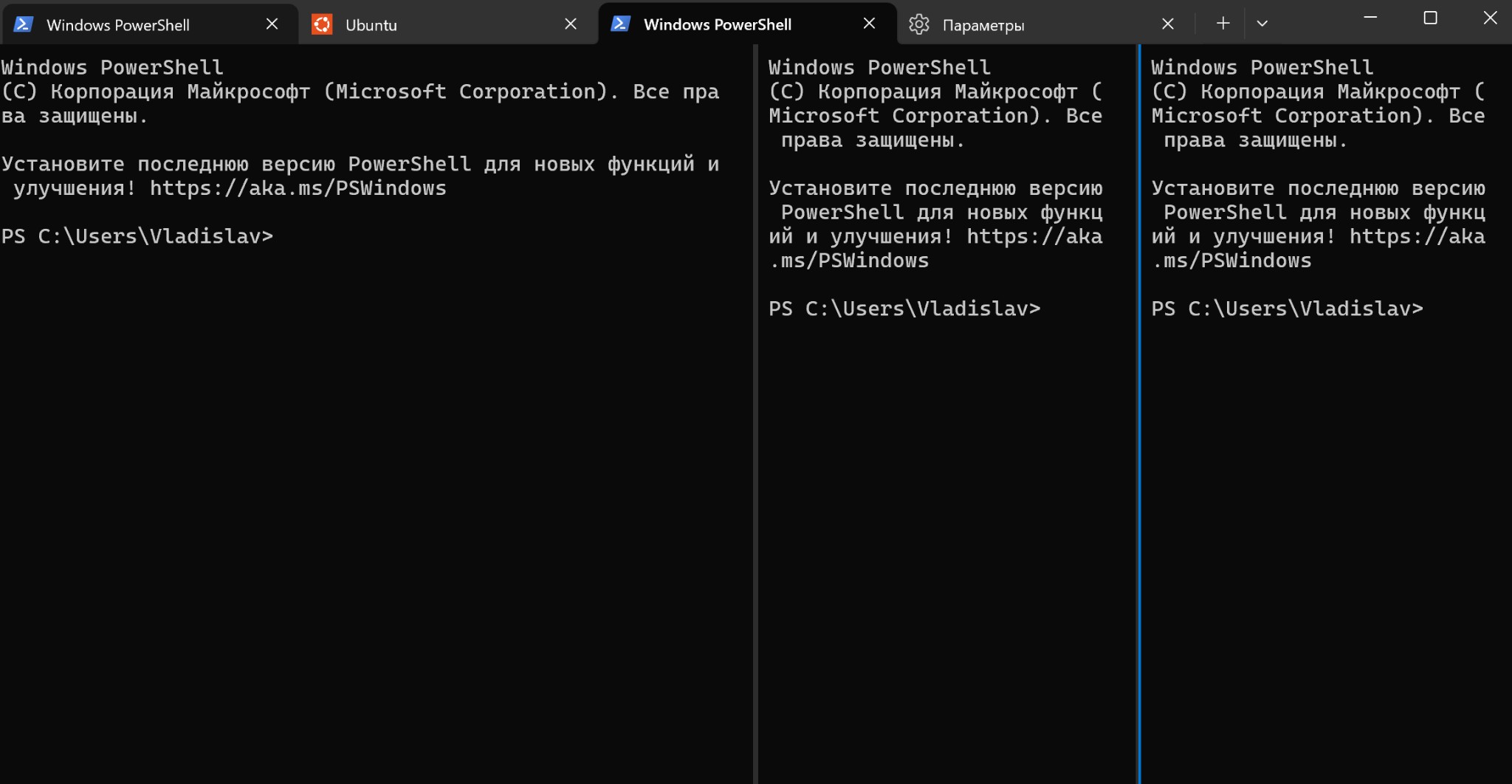The height and width of the screenshot is (784, 1512).
Task: Click the PowerShell icon on the active tab
Action: pyautogui.click(x=622, y=24)
